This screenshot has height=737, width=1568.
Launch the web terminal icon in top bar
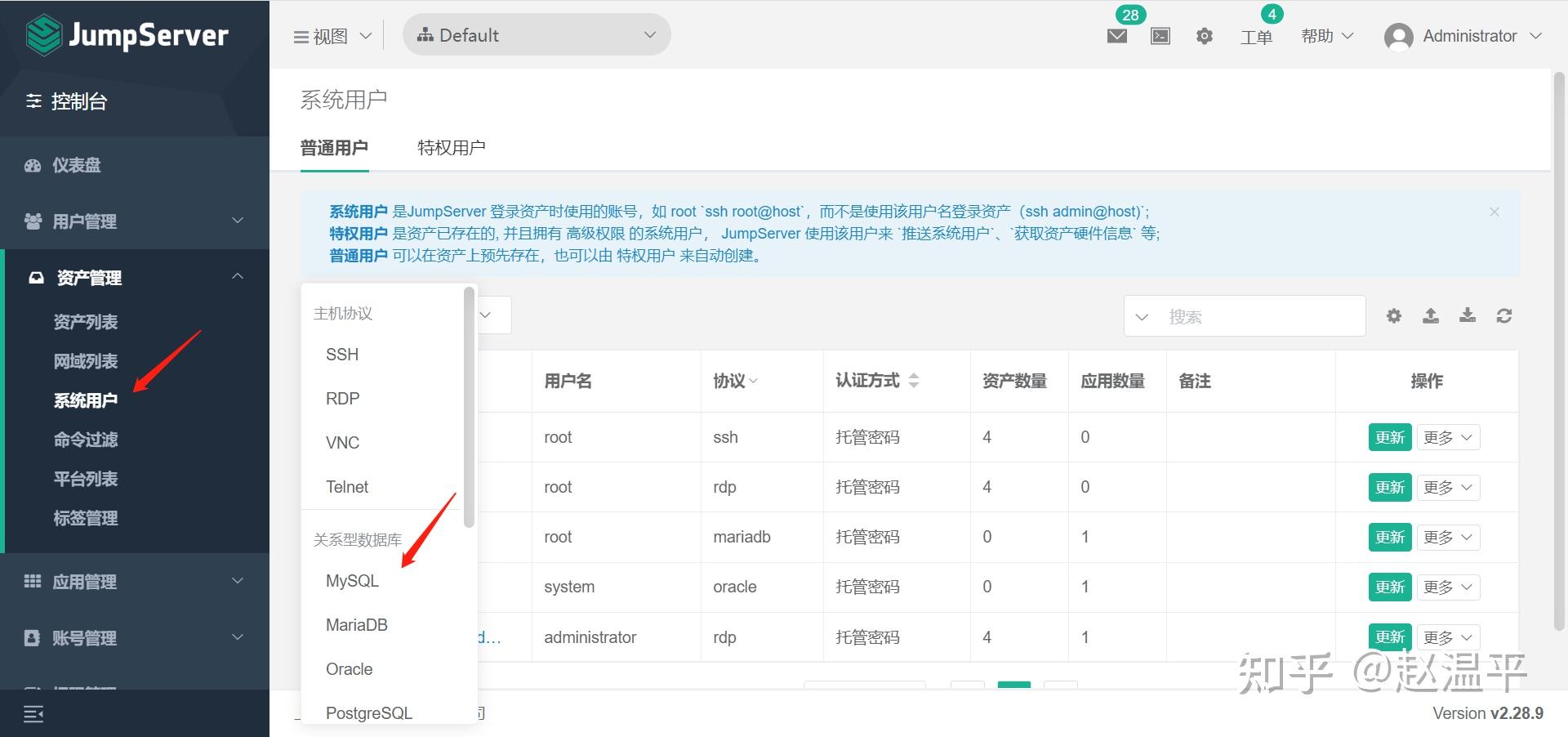point(1160,36)
